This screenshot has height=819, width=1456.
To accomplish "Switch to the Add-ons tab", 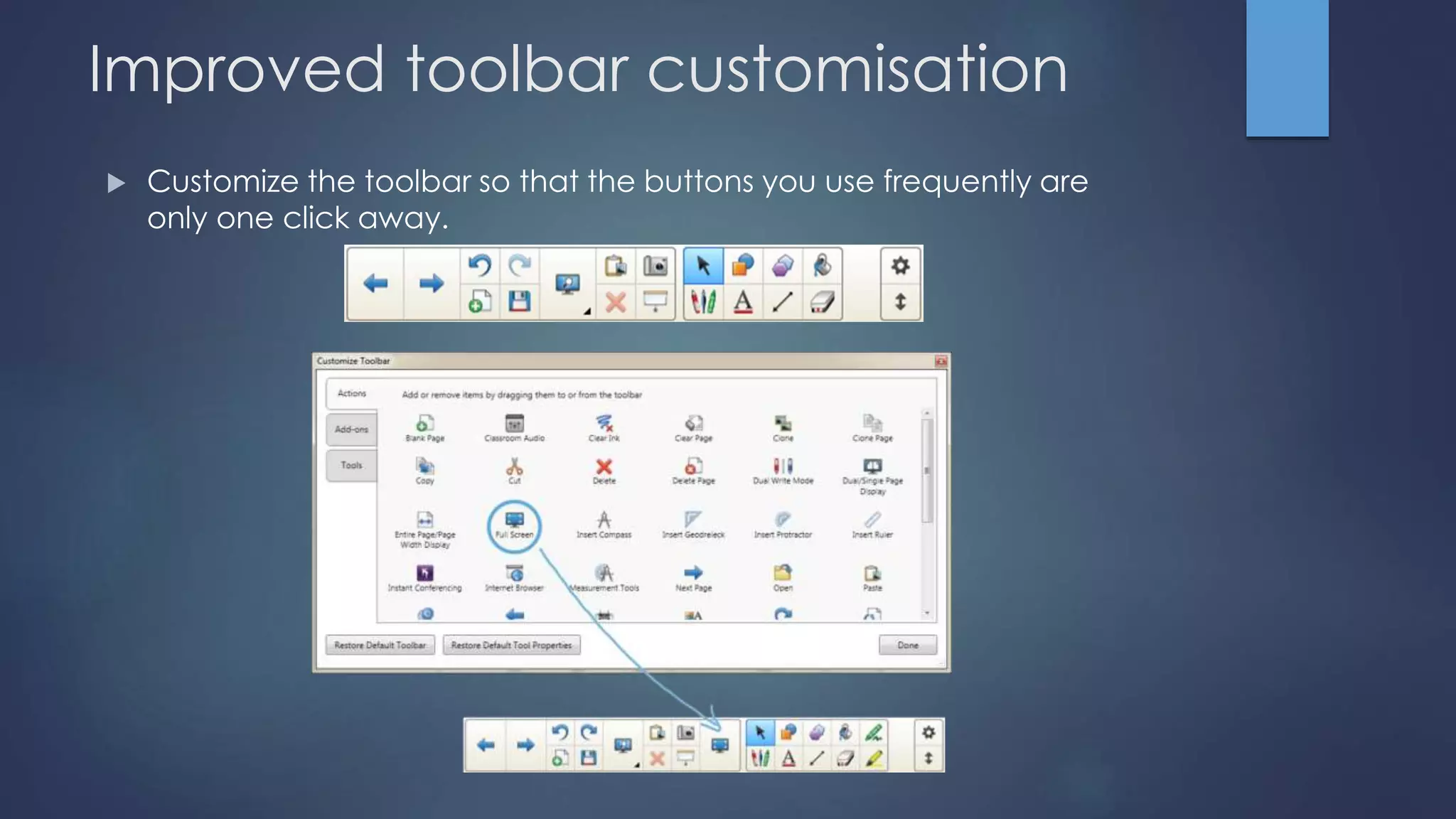I will pyautogui.click(x=352, y=429).
